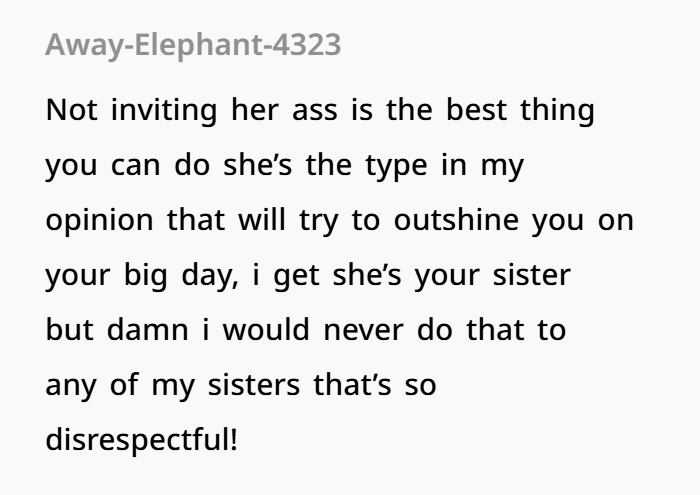Viewport: 700px width, 495px height.
Task: Click the username Away-Elephant-4323
Action: [x=193, y=46]
